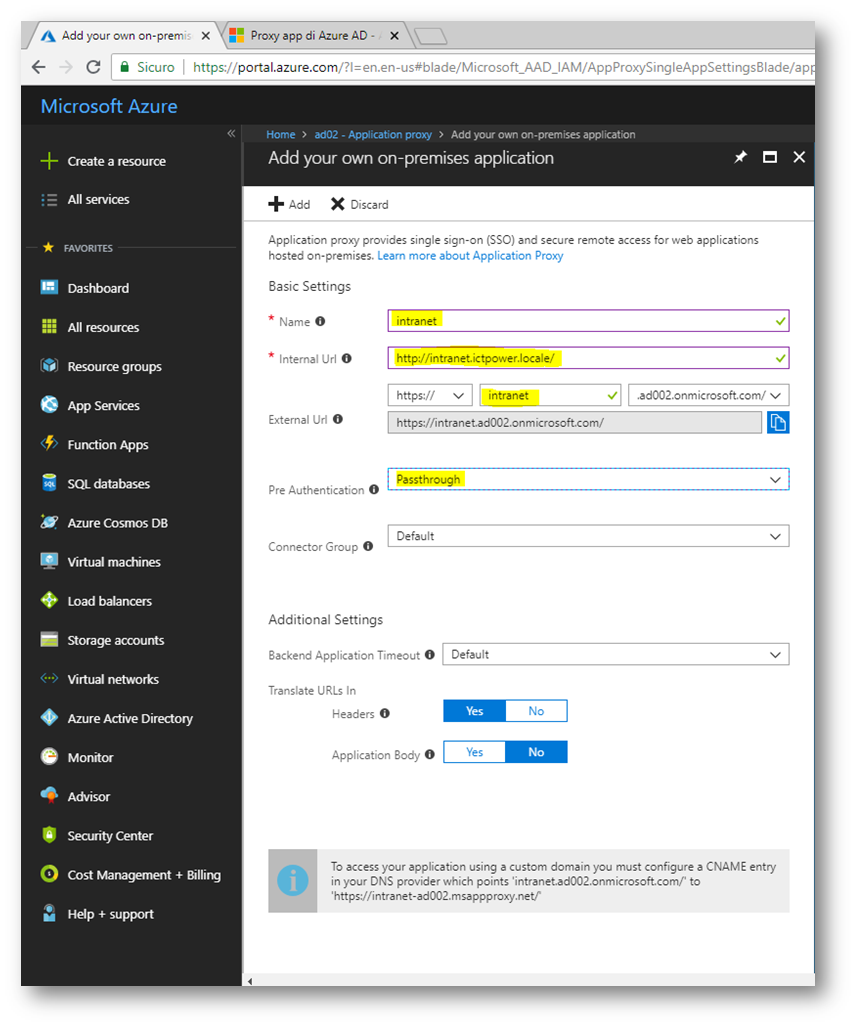
Task: Click into the Internal Url input field
Action: coord(588,358)
